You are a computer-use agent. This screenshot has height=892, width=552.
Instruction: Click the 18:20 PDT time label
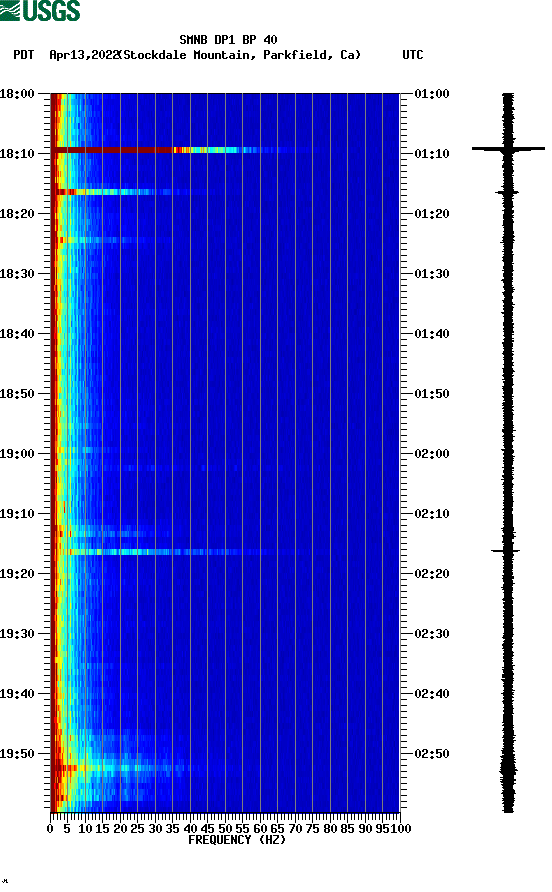[17, 214]
